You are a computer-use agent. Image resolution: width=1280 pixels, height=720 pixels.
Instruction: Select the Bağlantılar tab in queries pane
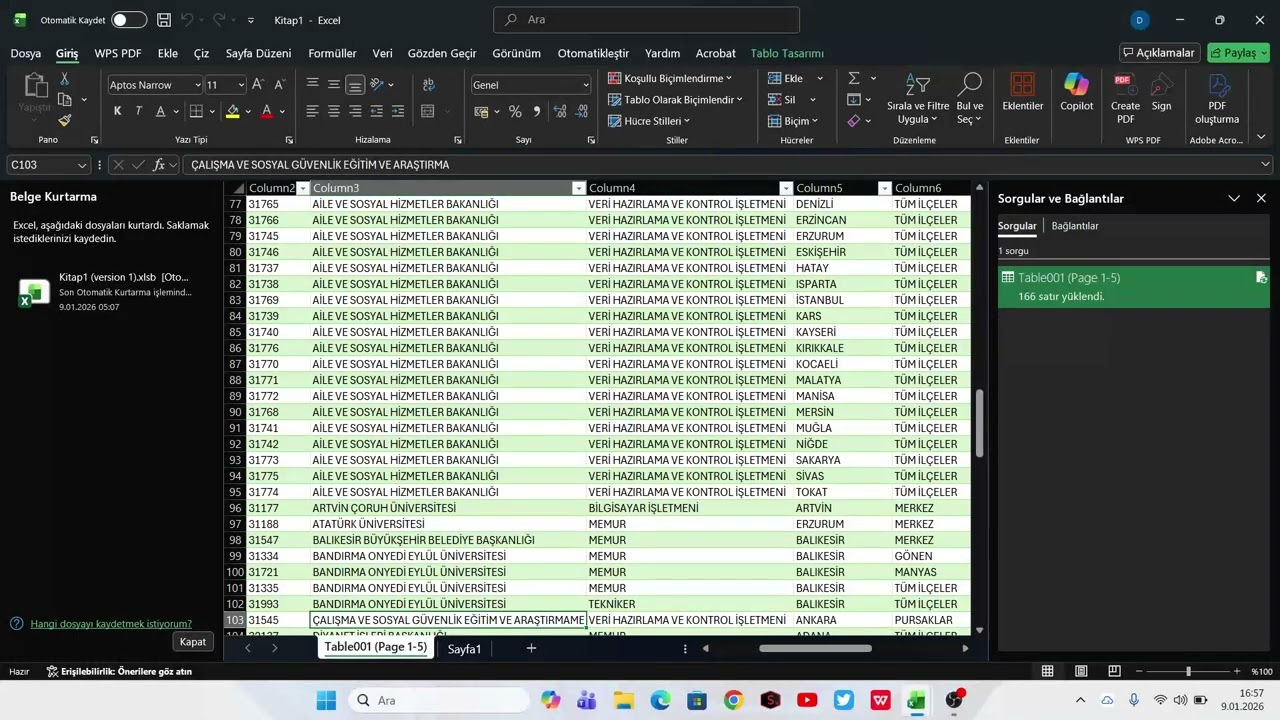pyautogui.click(x=1075, y=226)
